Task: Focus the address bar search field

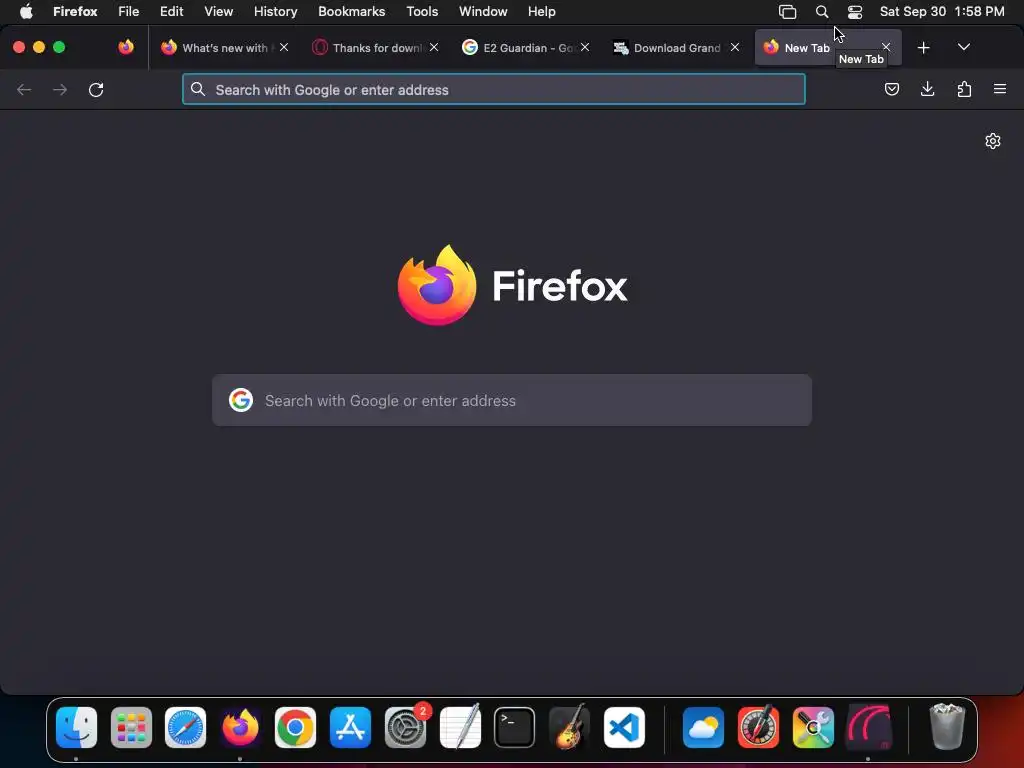Action: coord(494,89)
